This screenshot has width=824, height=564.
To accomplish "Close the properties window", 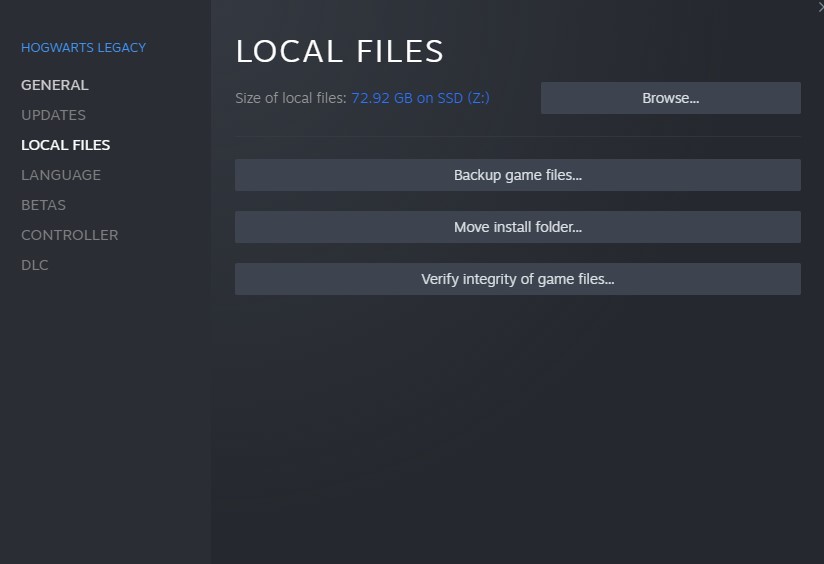I will [x=820, y=7].
